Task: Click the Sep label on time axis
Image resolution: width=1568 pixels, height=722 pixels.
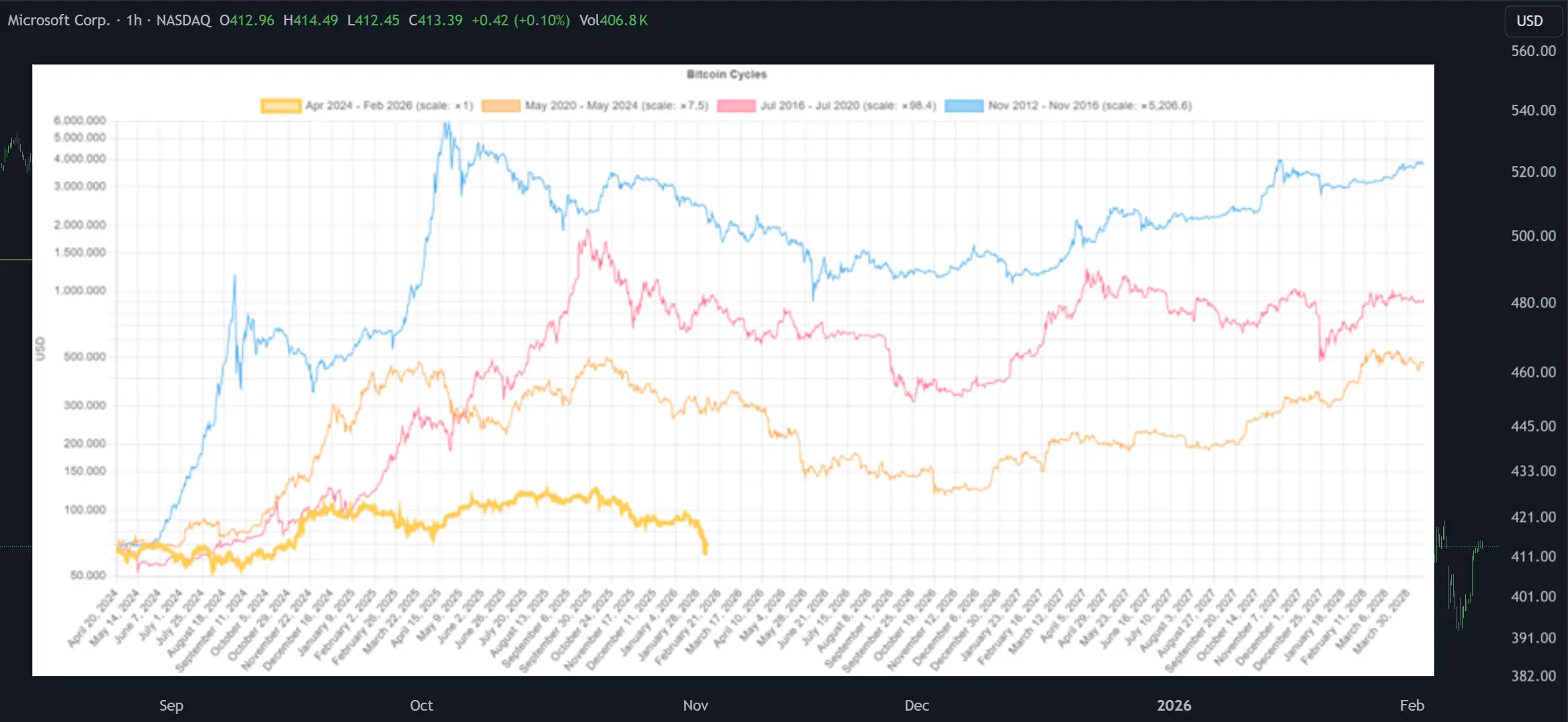Action: click(171, 705)
